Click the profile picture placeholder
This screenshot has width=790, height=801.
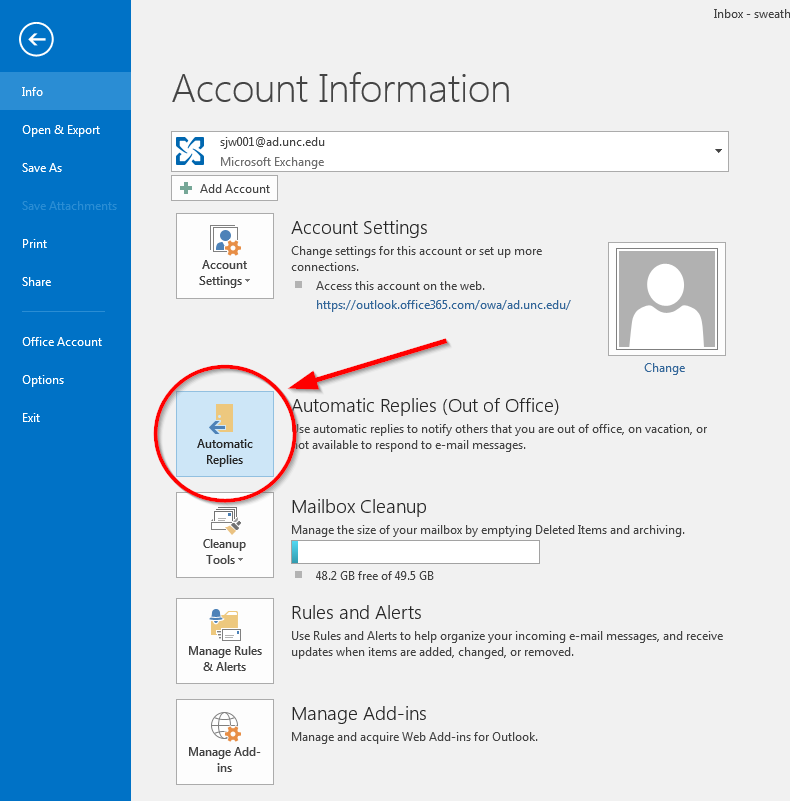point(666,298)
